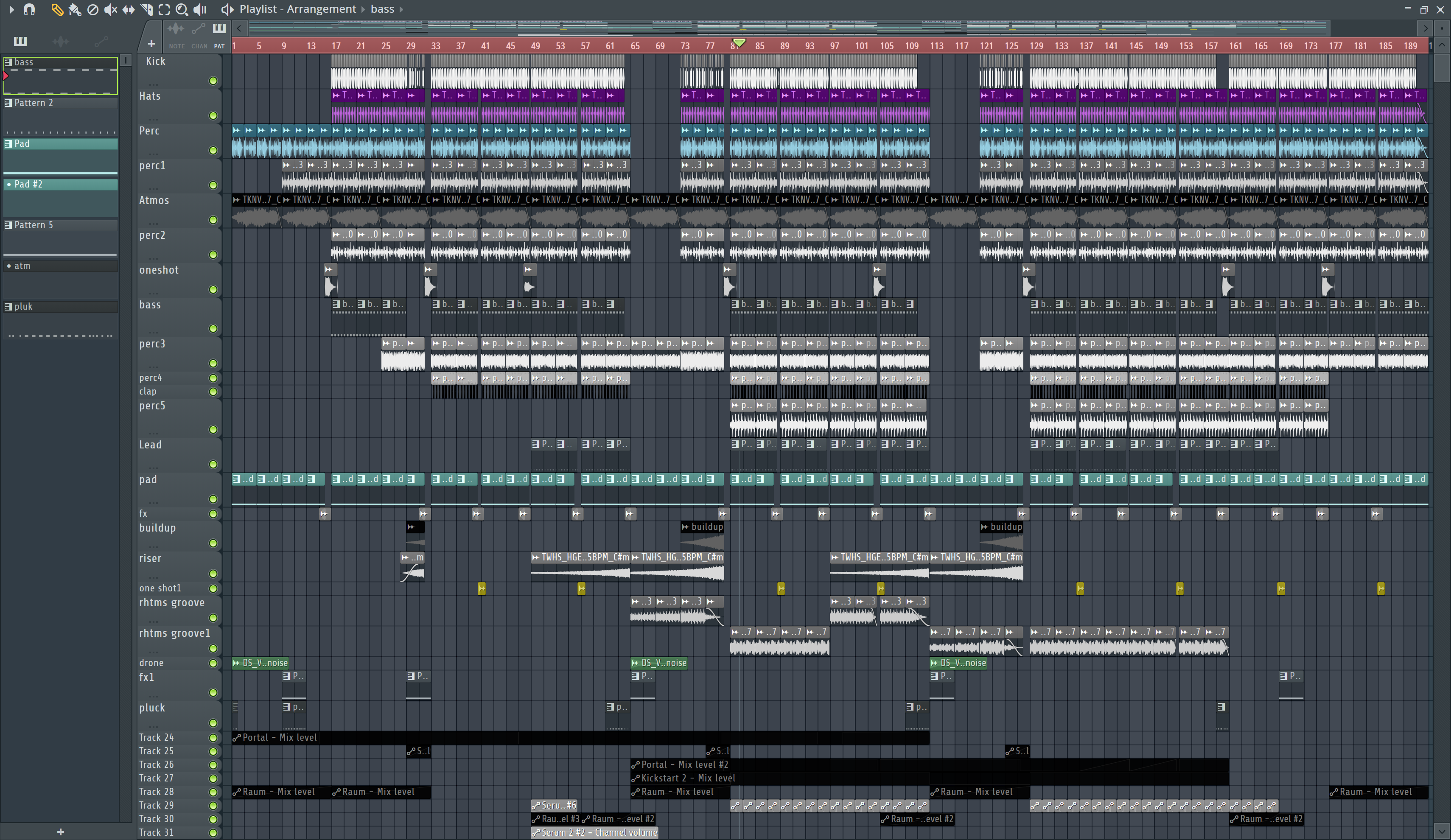Mute the Hats track

(x=213, y=116)
